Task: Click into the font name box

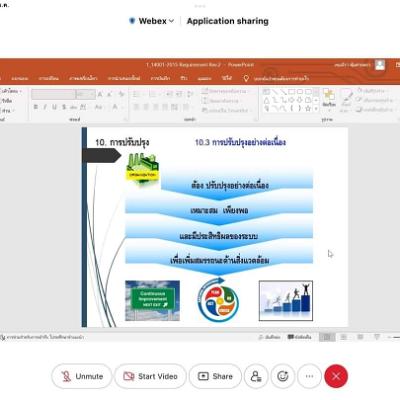Action: click(53, 95)
